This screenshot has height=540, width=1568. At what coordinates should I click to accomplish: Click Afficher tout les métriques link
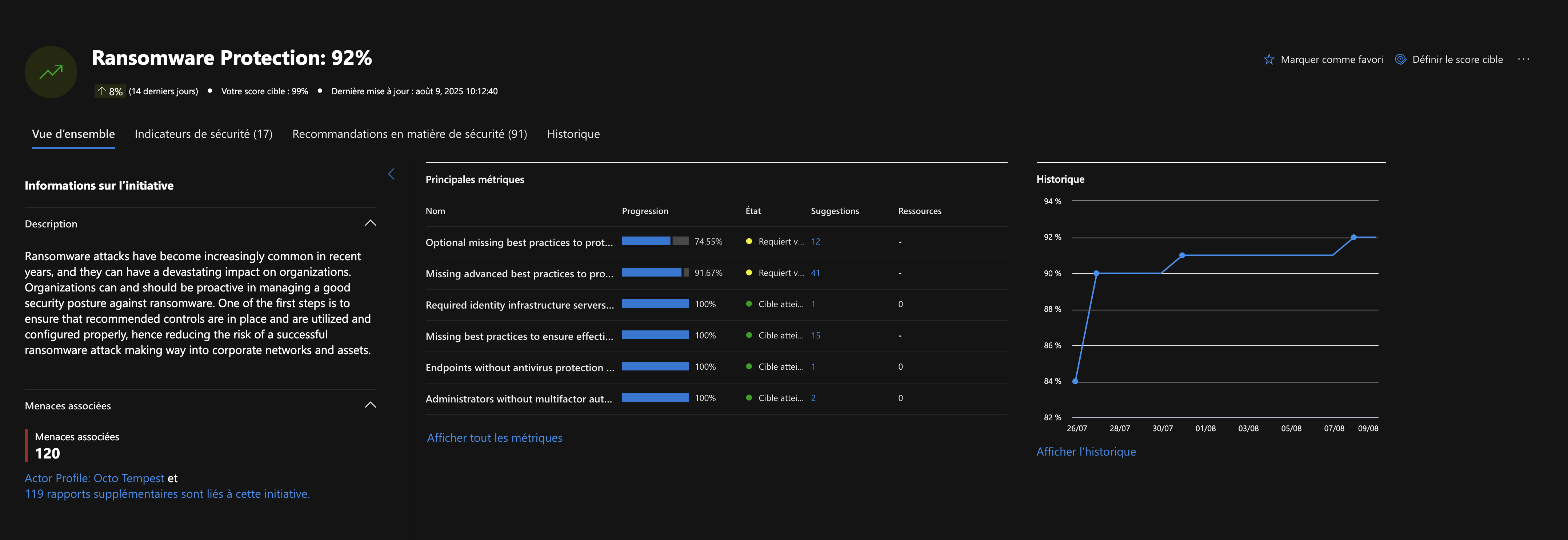coord(494,438)
